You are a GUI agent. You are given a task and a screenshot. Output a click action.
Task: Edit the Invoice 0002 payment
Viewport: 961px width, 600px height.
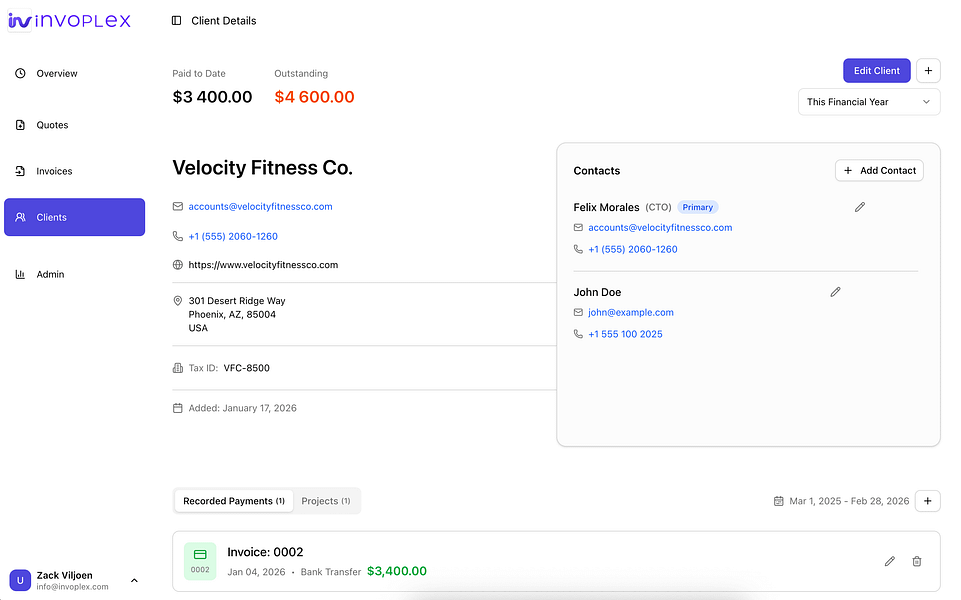pyautogui.click(x=890, y=562)
